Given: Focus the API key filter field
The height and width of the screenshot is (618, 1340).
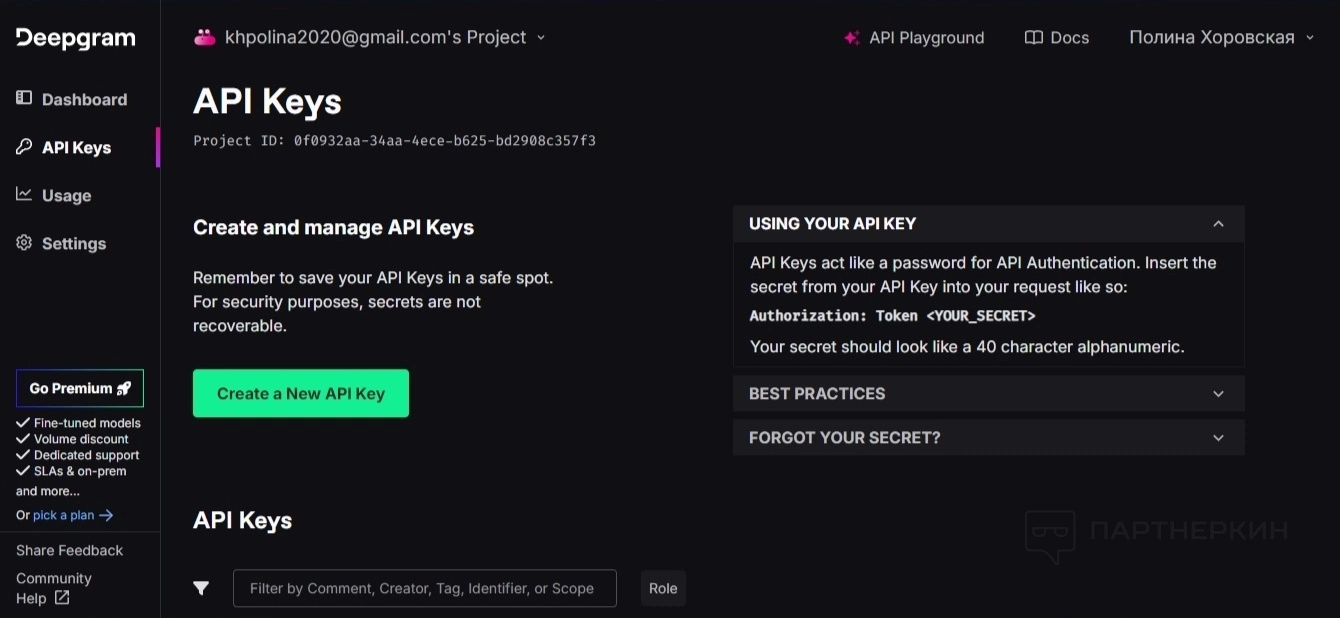Looking at the screenshot, I should click(424, 588).
